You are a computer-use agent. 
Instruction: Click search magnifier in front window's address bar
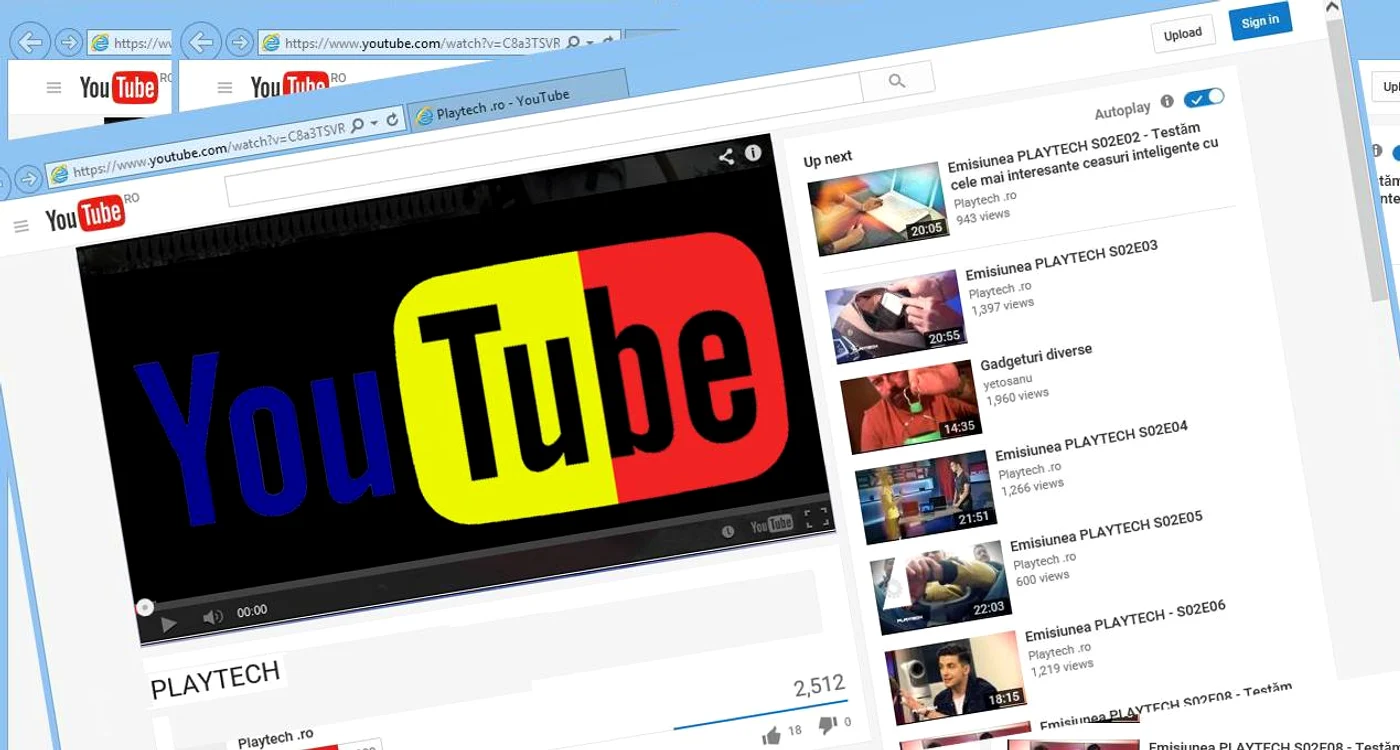click(x=357, y=126)
